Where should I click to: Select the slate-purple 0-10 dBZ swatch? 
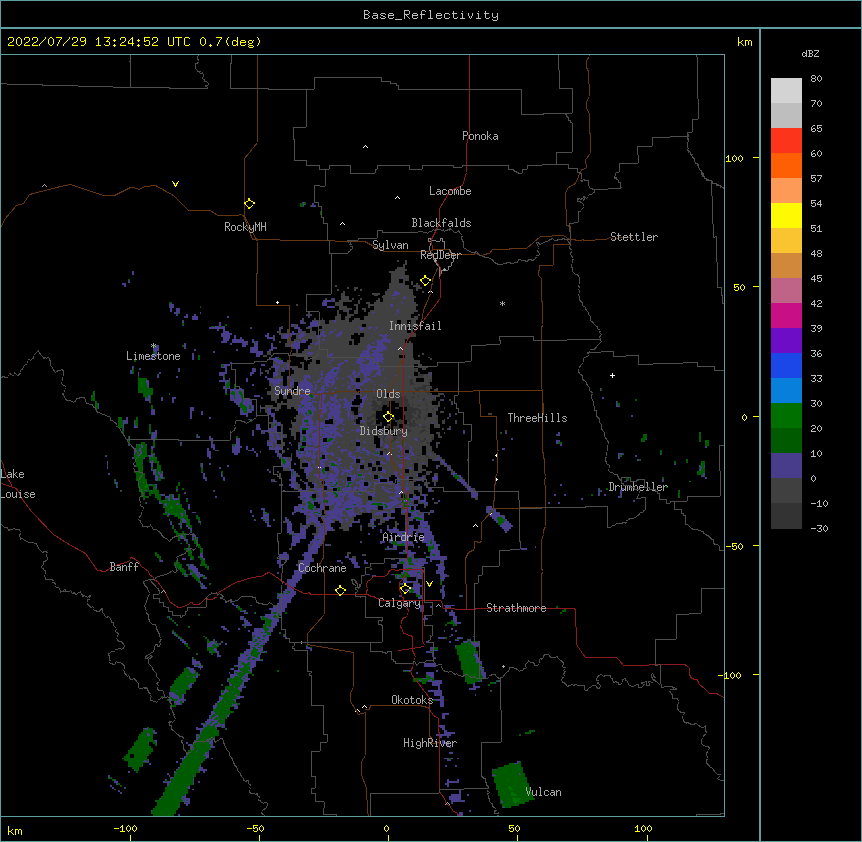(x=786, y=466)
